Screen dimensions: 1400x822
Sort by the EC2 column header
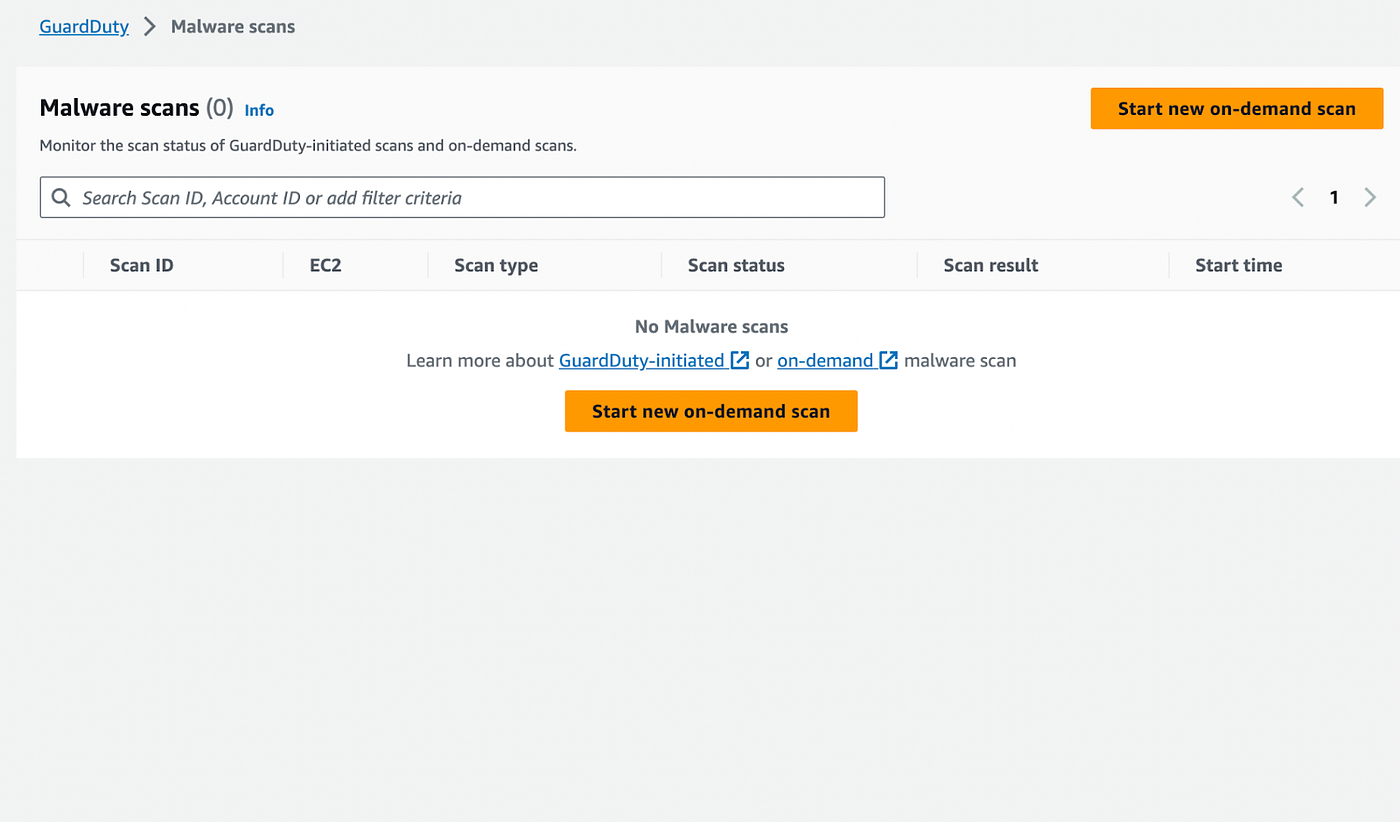coord(326,265)
